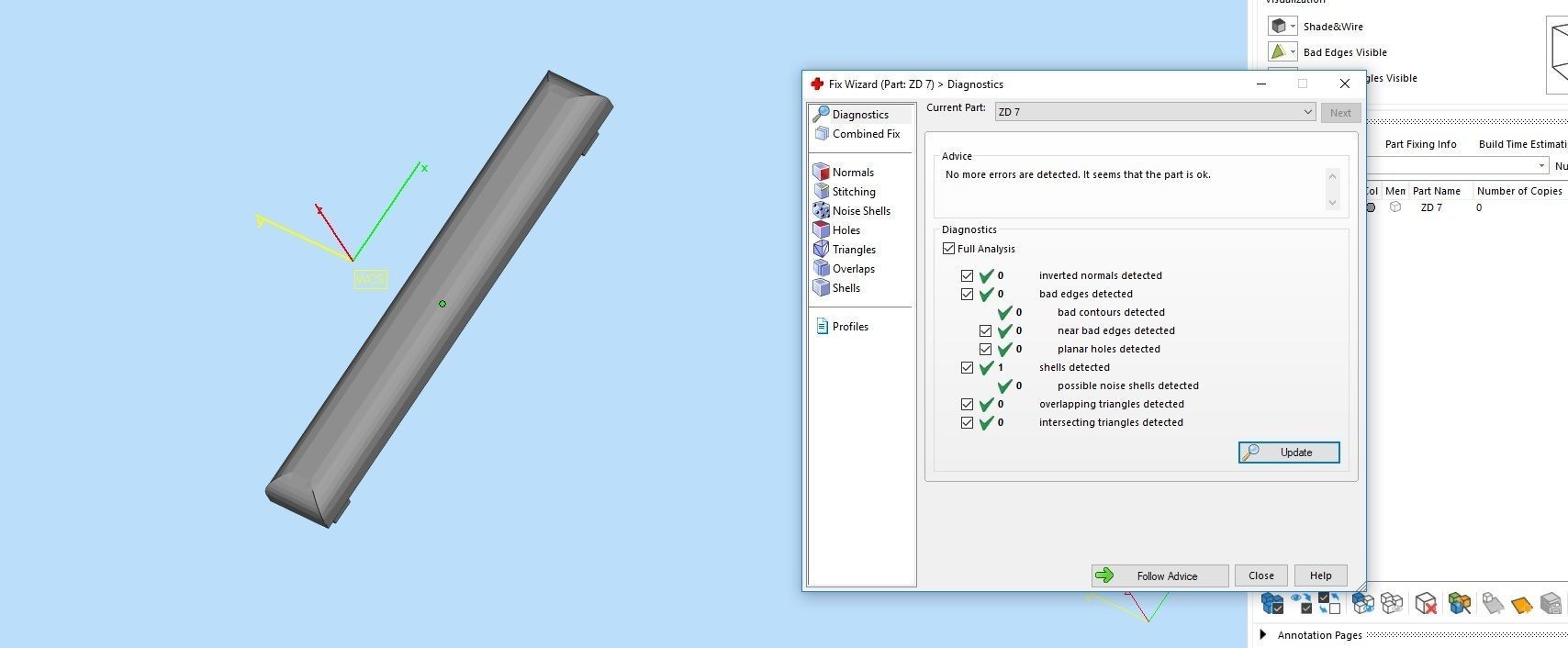Open the Combined Fix page
1568x648 pixels.
coord(857,134)
